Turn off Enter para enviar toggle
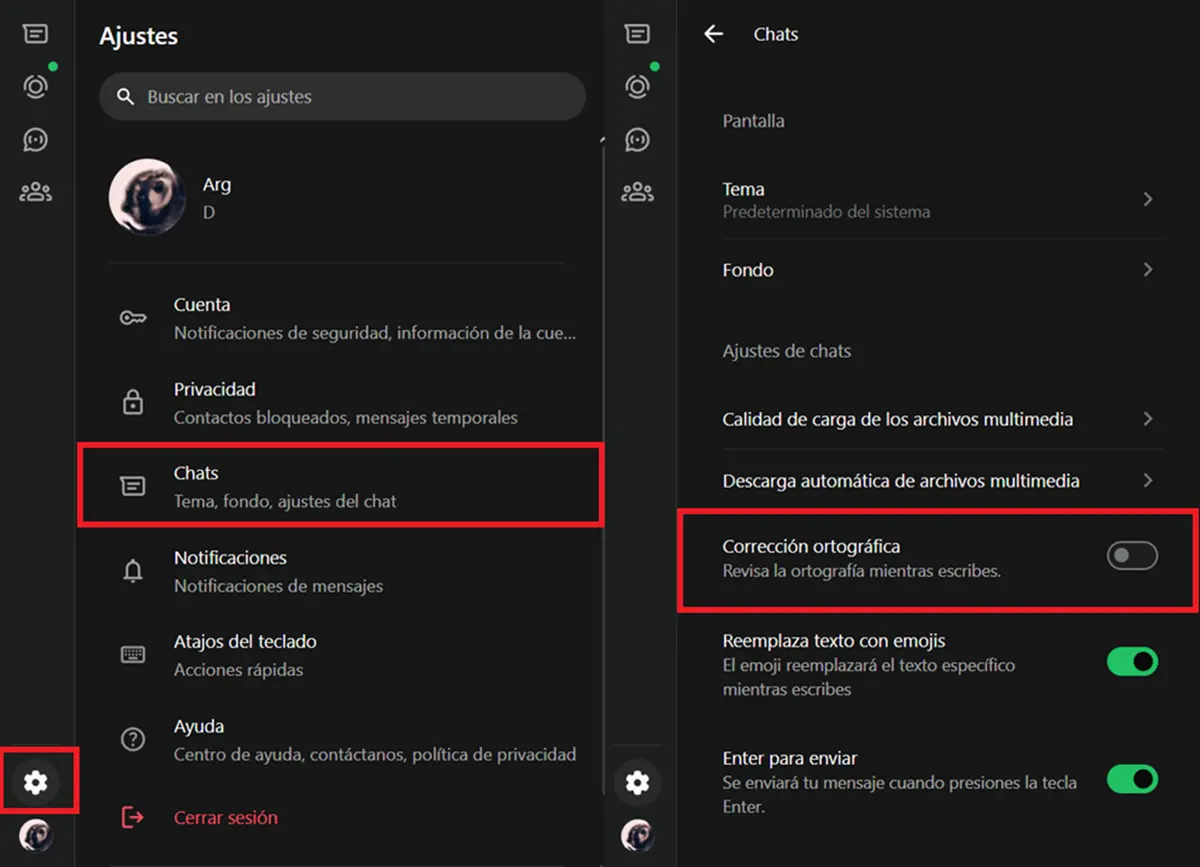 (1131, 779)
